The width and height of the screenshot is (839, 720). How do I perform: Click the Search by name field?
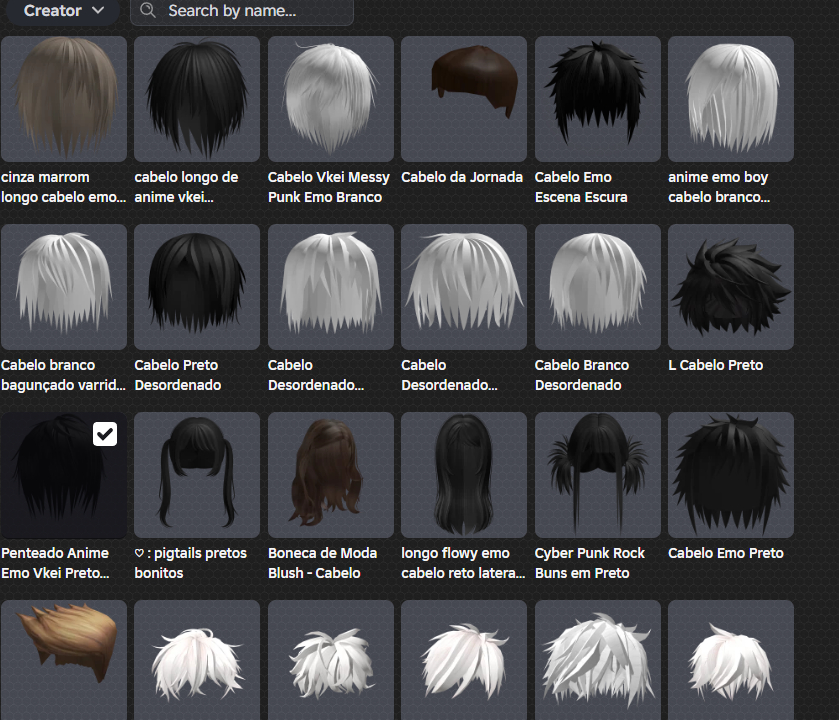[242, 11]
